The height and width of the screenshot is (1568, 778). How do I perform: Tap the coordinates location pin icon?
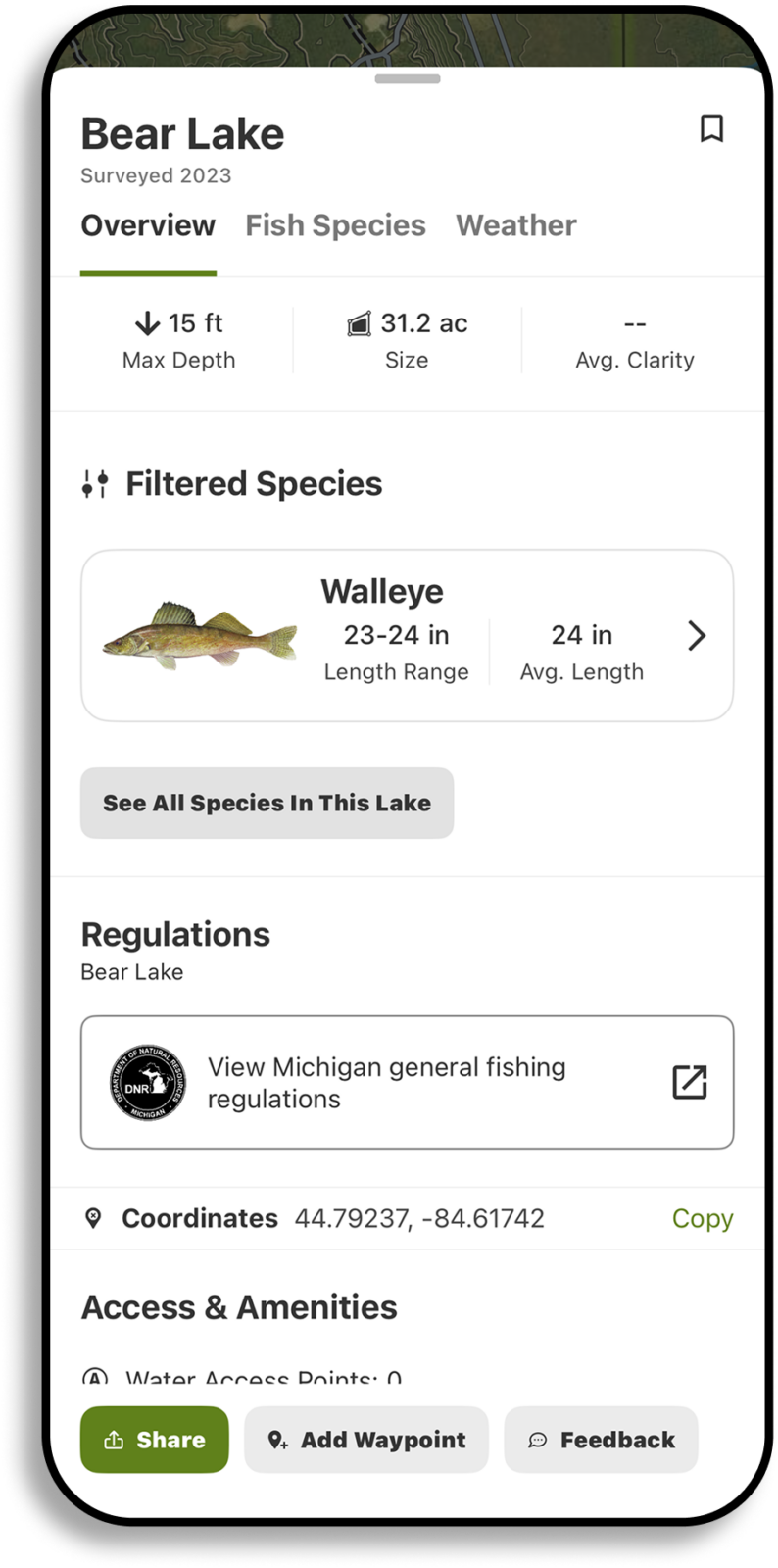point(93,1218)
